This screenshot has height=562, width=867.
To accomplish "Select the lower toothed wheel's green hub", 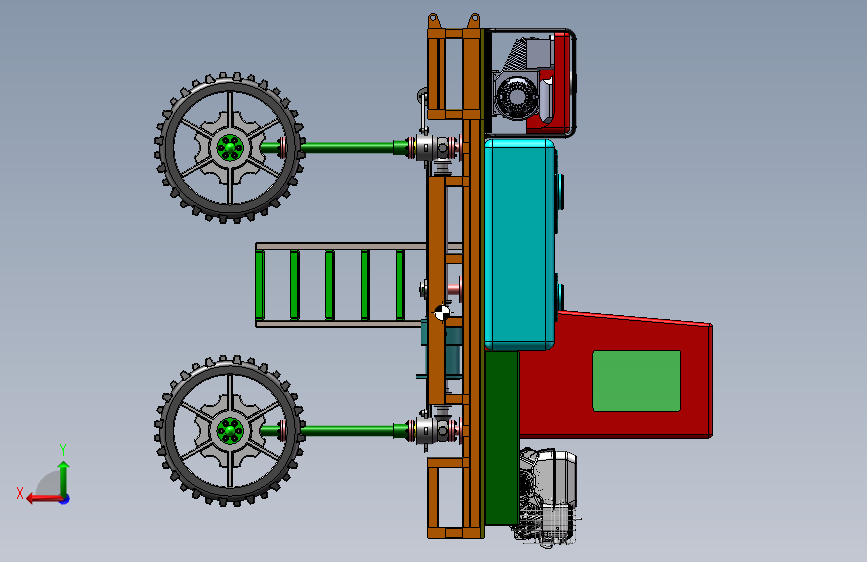I will point(229,430).
